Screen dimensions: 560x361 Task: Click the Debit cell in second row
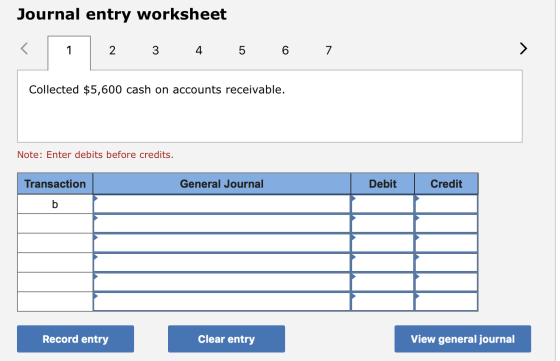pos(382,224)
